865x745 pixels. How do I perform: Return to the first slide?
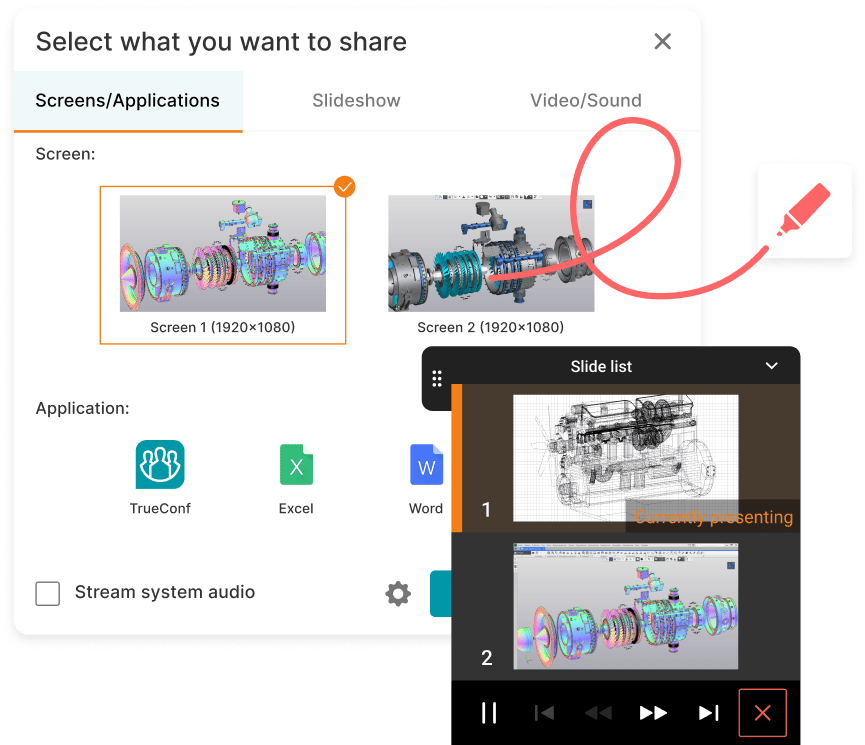[x=543, y=712]
